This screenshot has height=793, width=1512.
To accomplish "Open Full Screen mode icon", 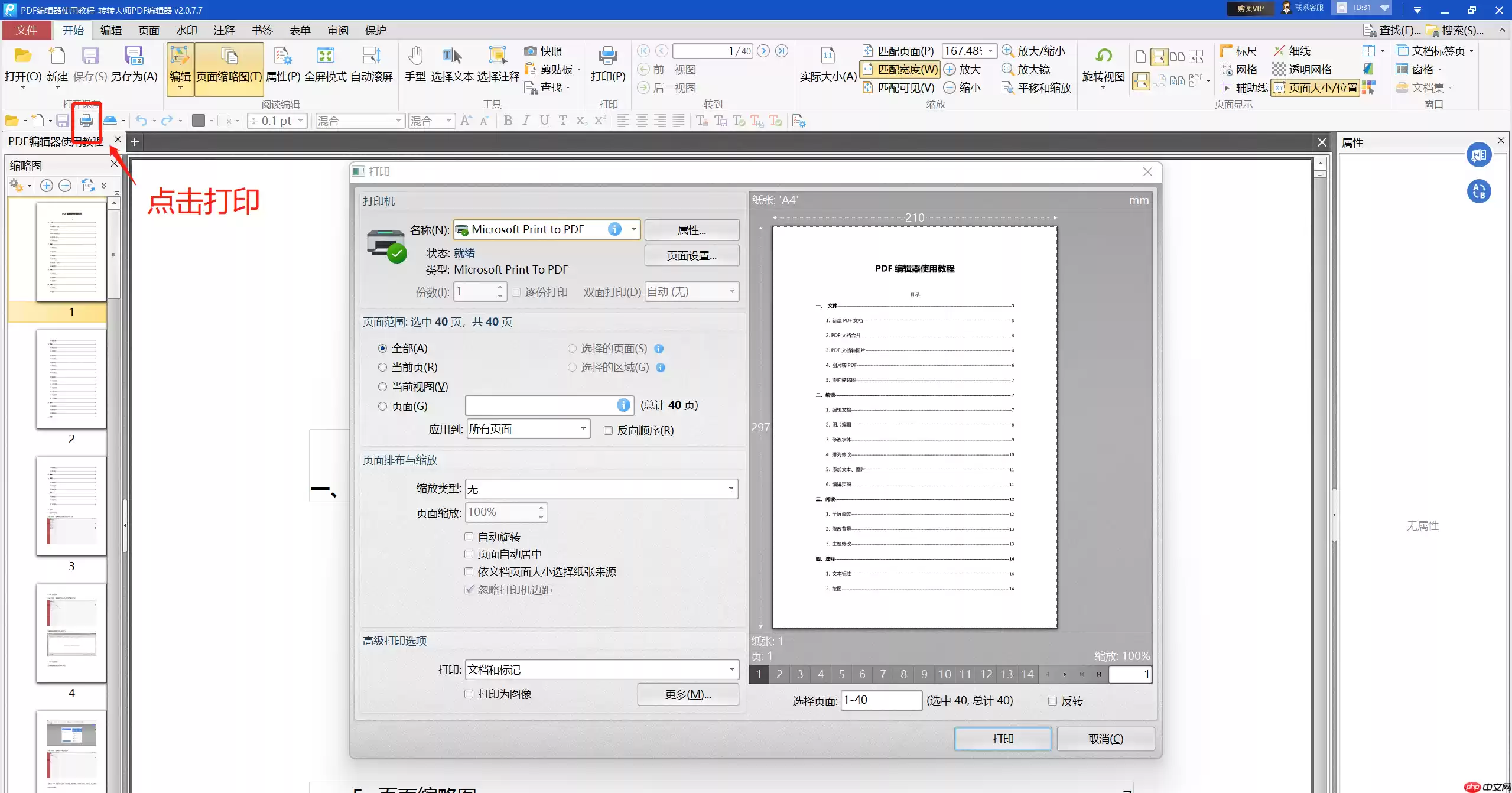I will (x=325, y=56).
